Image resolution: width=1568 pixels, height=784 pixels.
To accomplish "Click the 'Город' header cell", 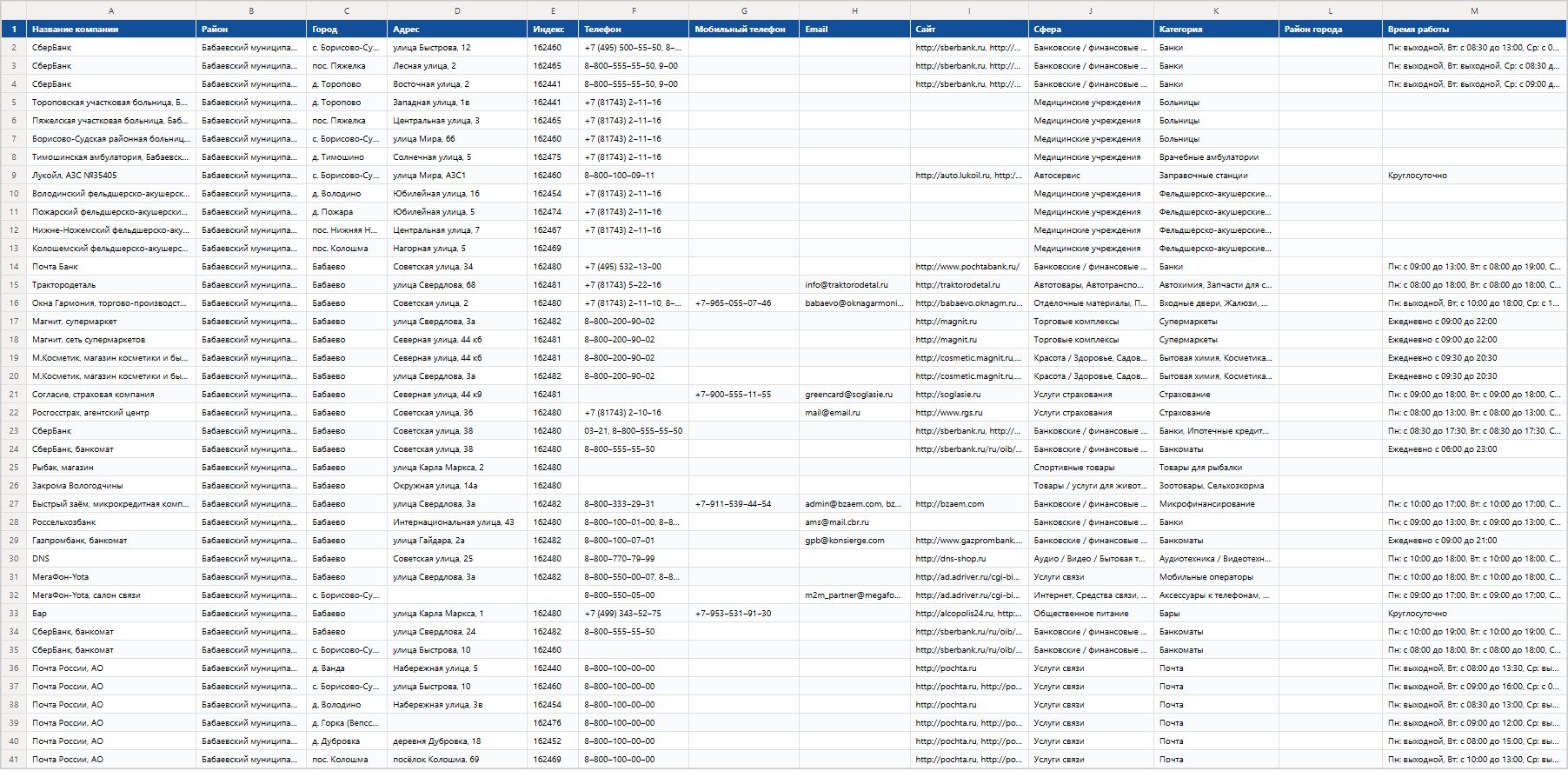I will 347,30.
